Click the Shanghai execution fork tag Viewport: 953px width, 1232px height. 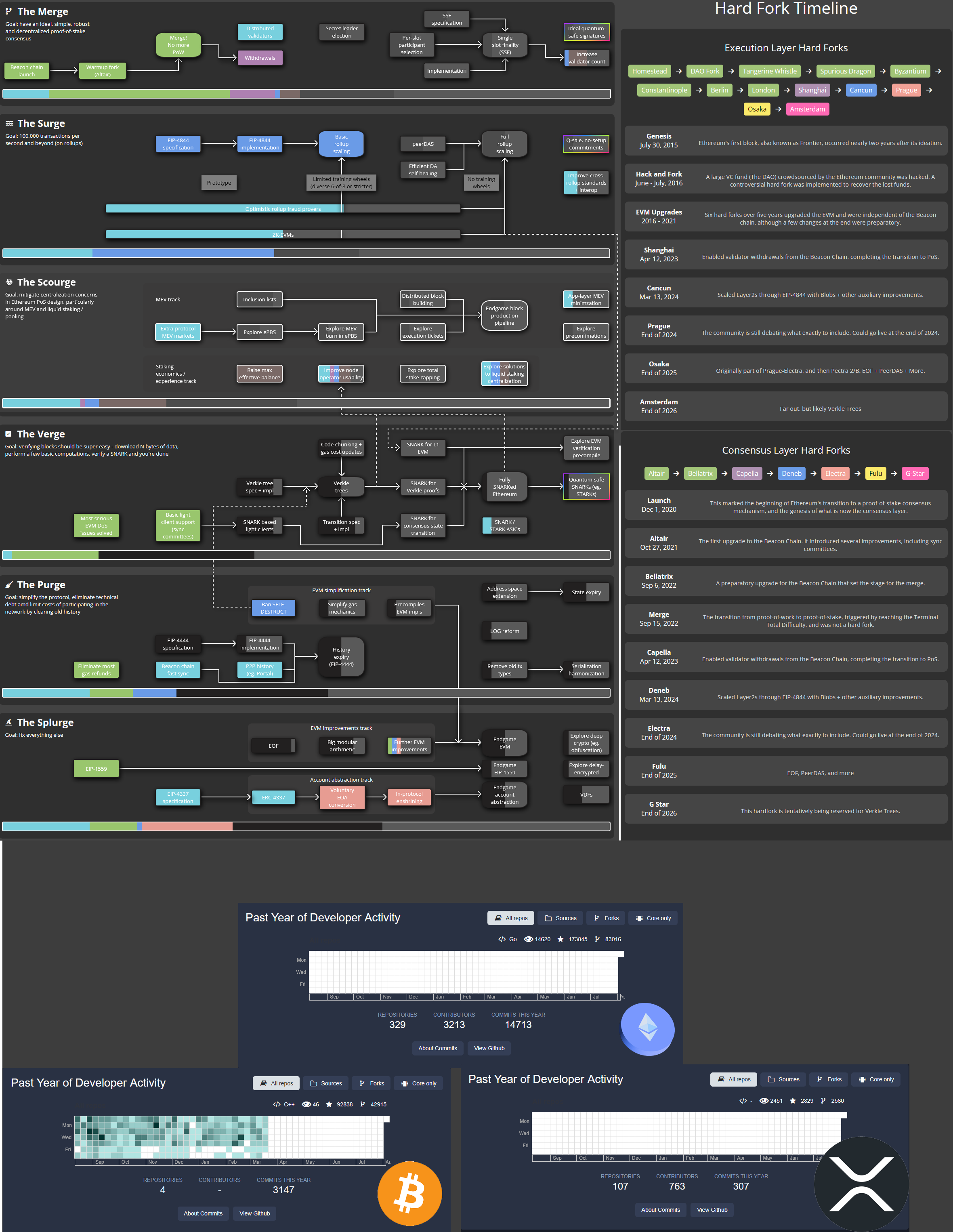click(811, 90)
